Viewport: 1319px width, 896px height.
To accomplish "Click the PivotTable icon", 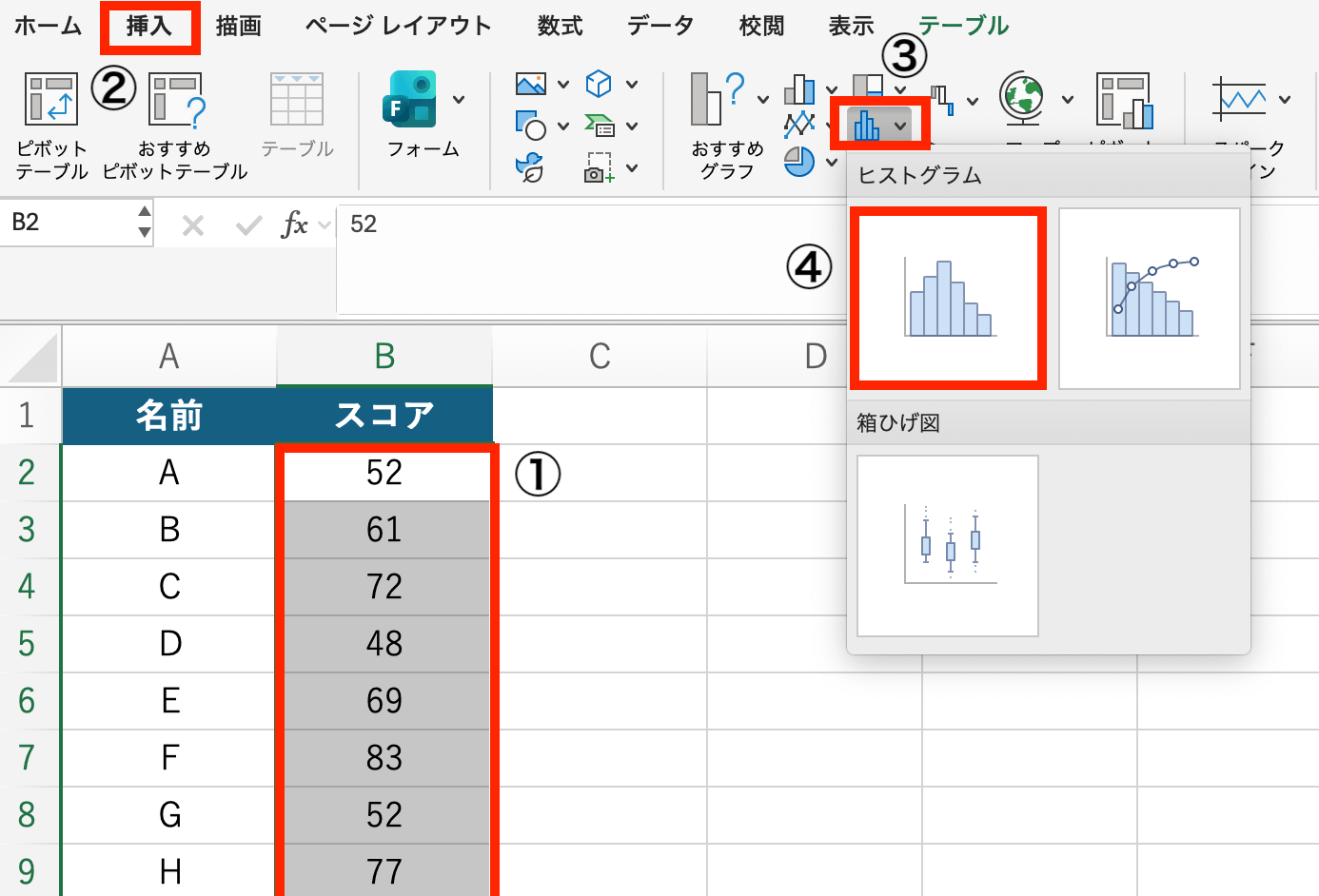I will [51, 99].
